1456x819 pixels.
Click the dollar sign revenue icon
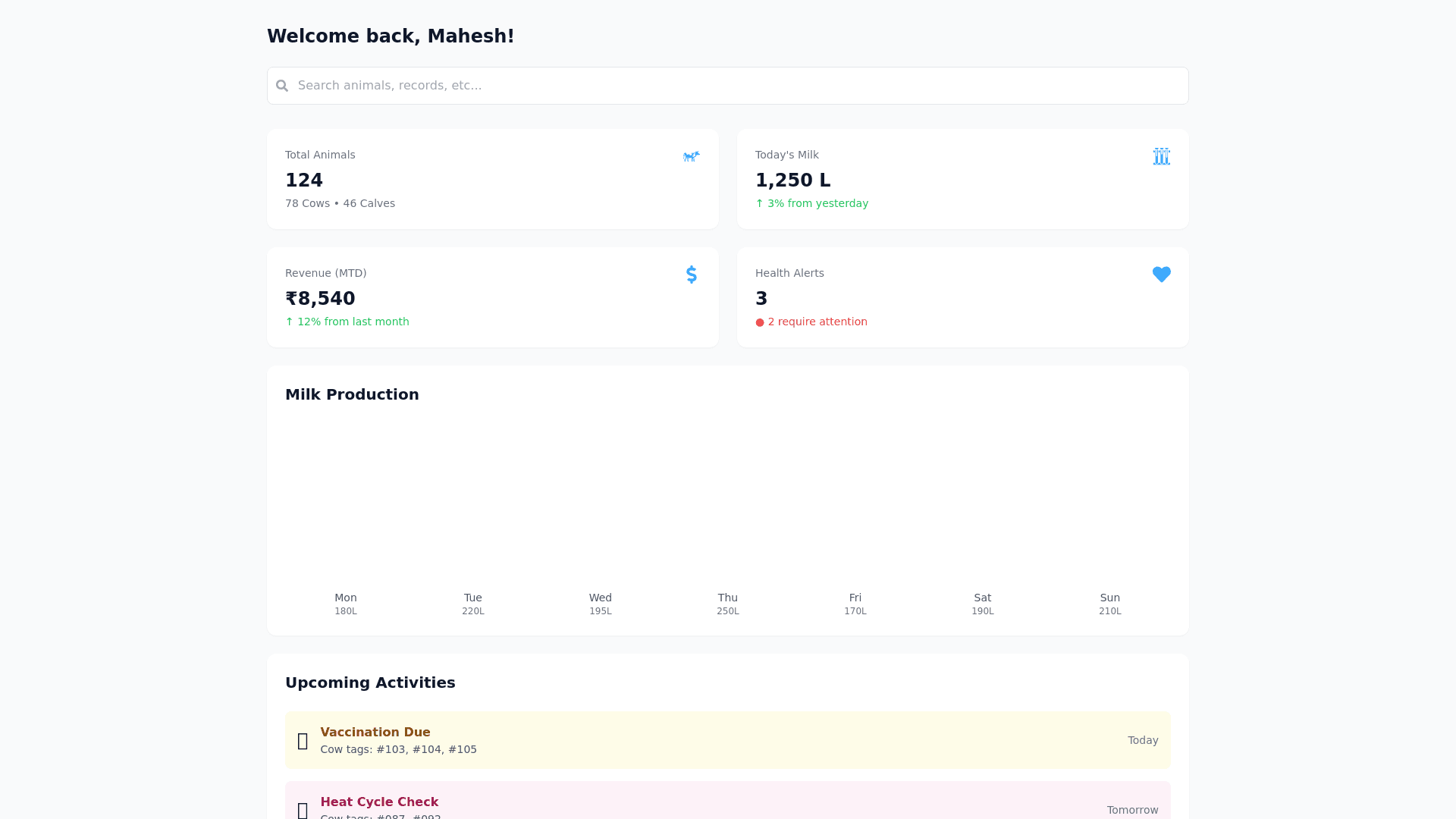click(x=691, y=275)
